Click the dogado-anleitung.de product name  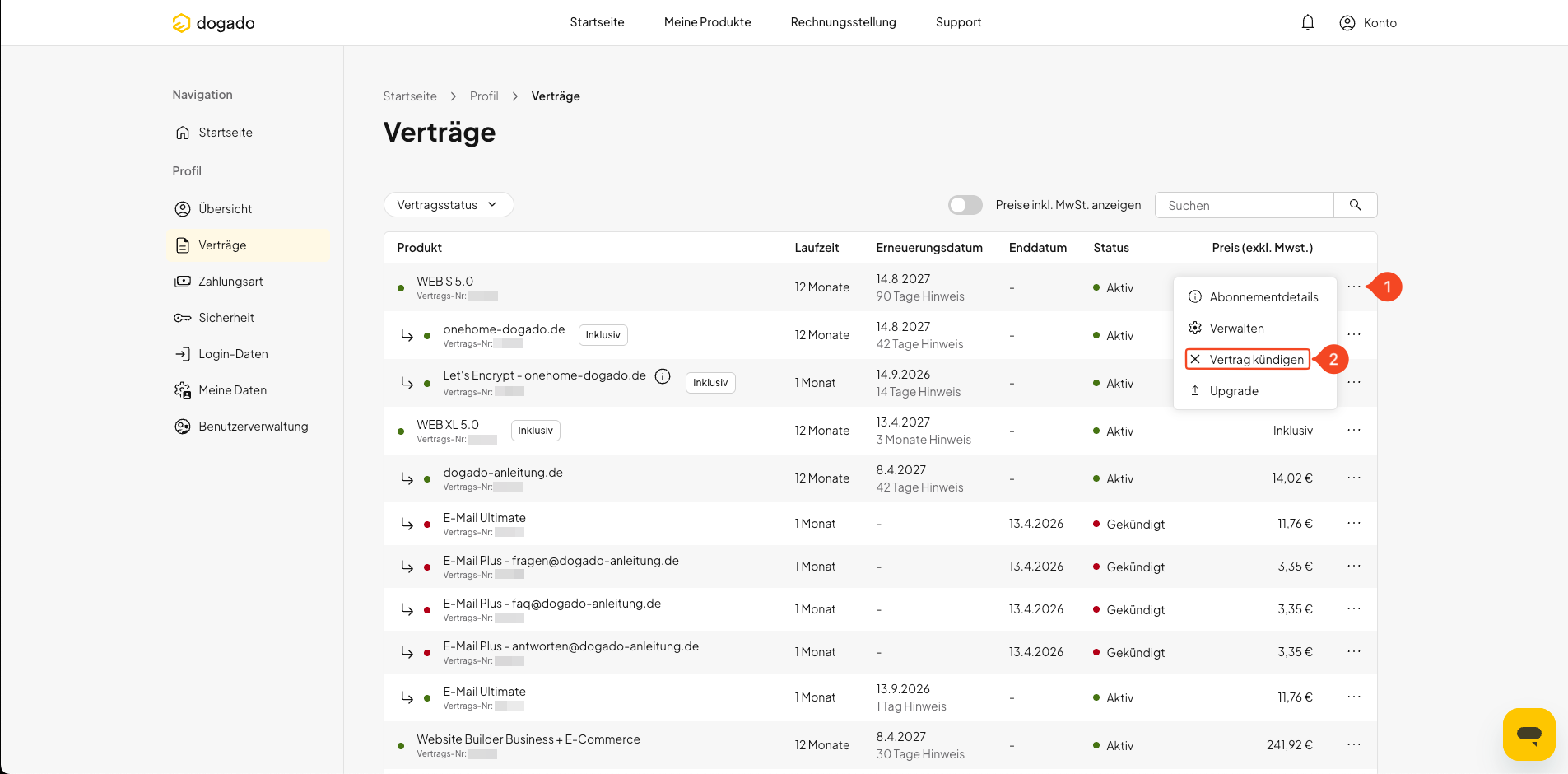point(503,473)
